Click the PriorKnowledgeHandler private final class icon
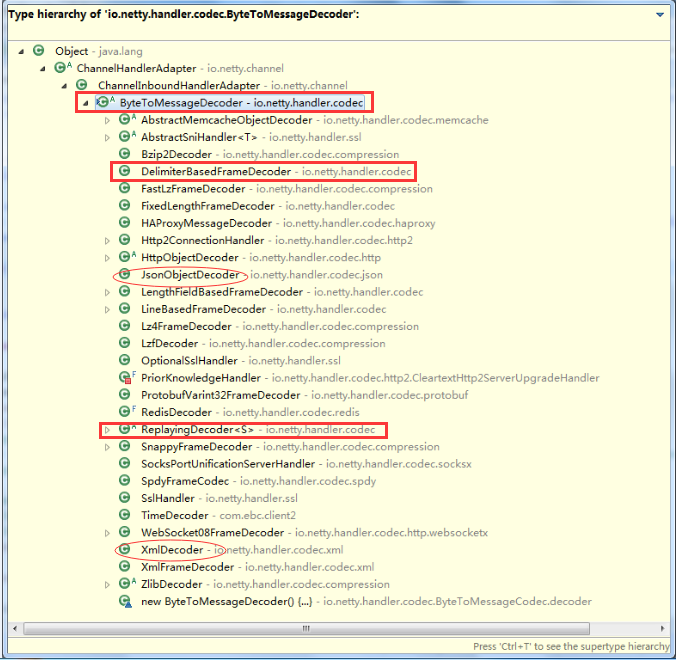 coord(127,377)
